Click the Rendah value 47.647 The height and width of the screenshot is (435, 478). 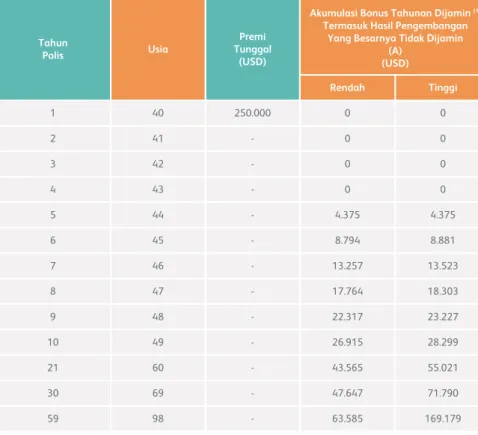coord(347,393)
